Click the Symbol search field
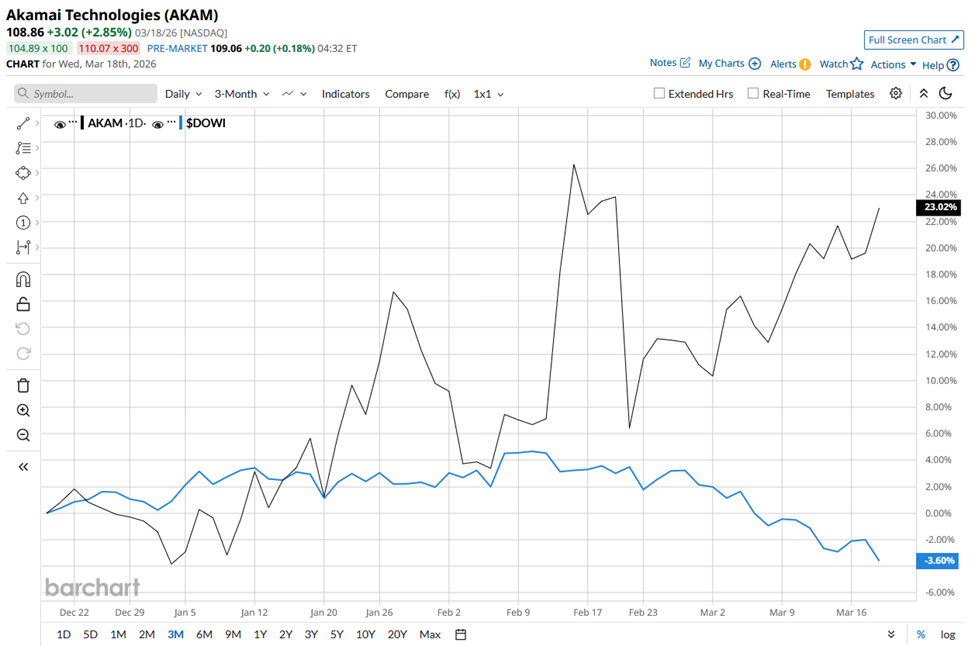Screen dimensions: 975x646 click(x=86, y=94)
